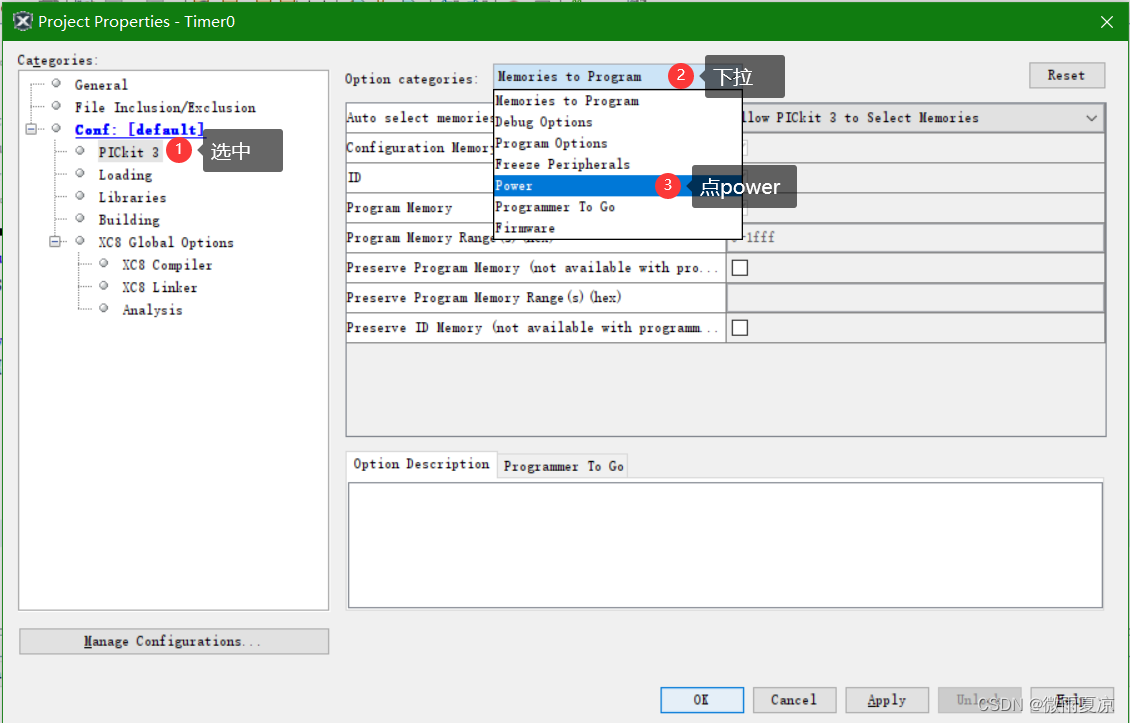Click the Program Memory row label
The image size is (1130, 723).
[x=399, y=208]
